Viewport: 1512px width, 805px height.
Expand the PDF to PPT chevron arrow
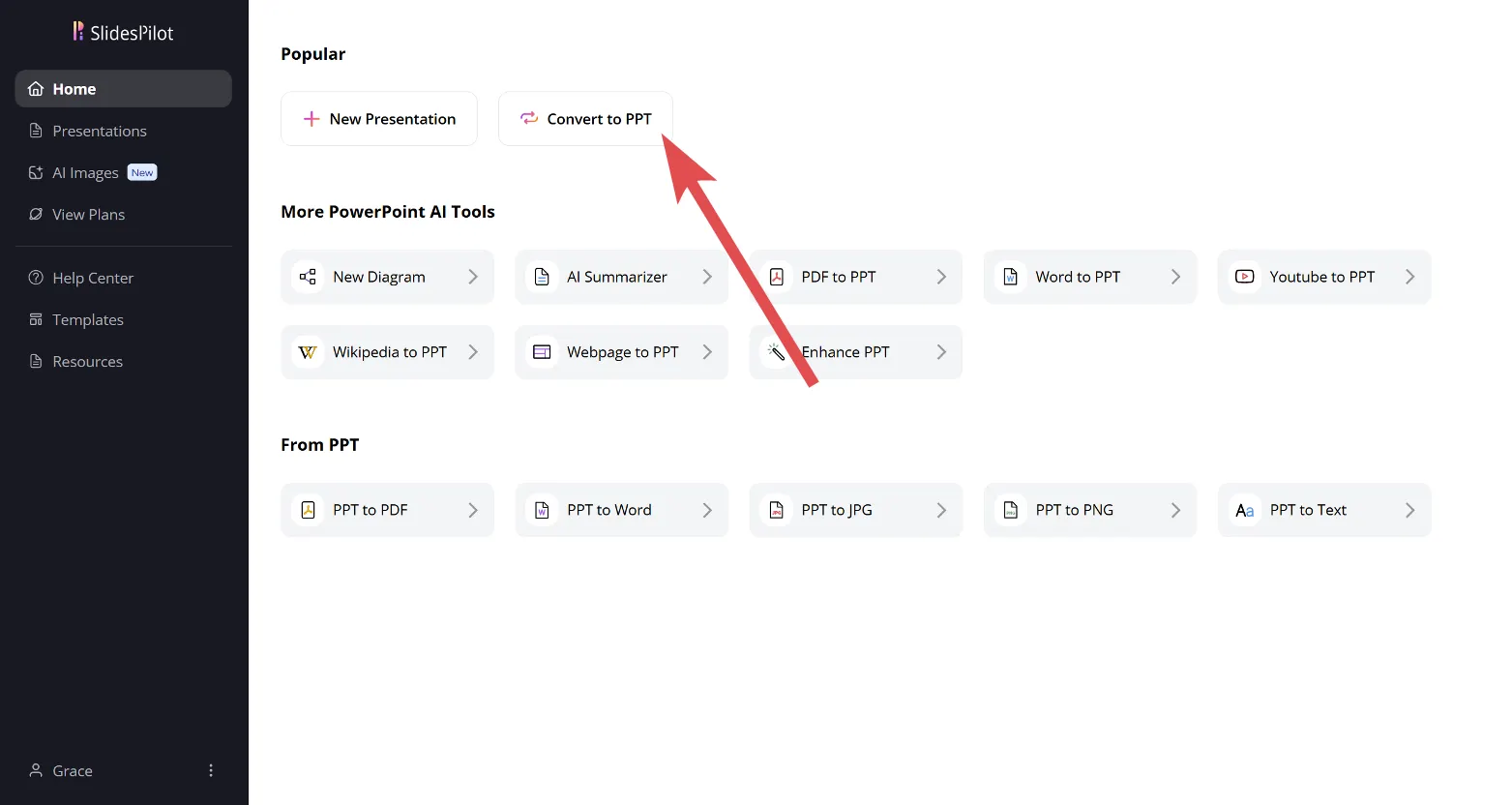941,277
